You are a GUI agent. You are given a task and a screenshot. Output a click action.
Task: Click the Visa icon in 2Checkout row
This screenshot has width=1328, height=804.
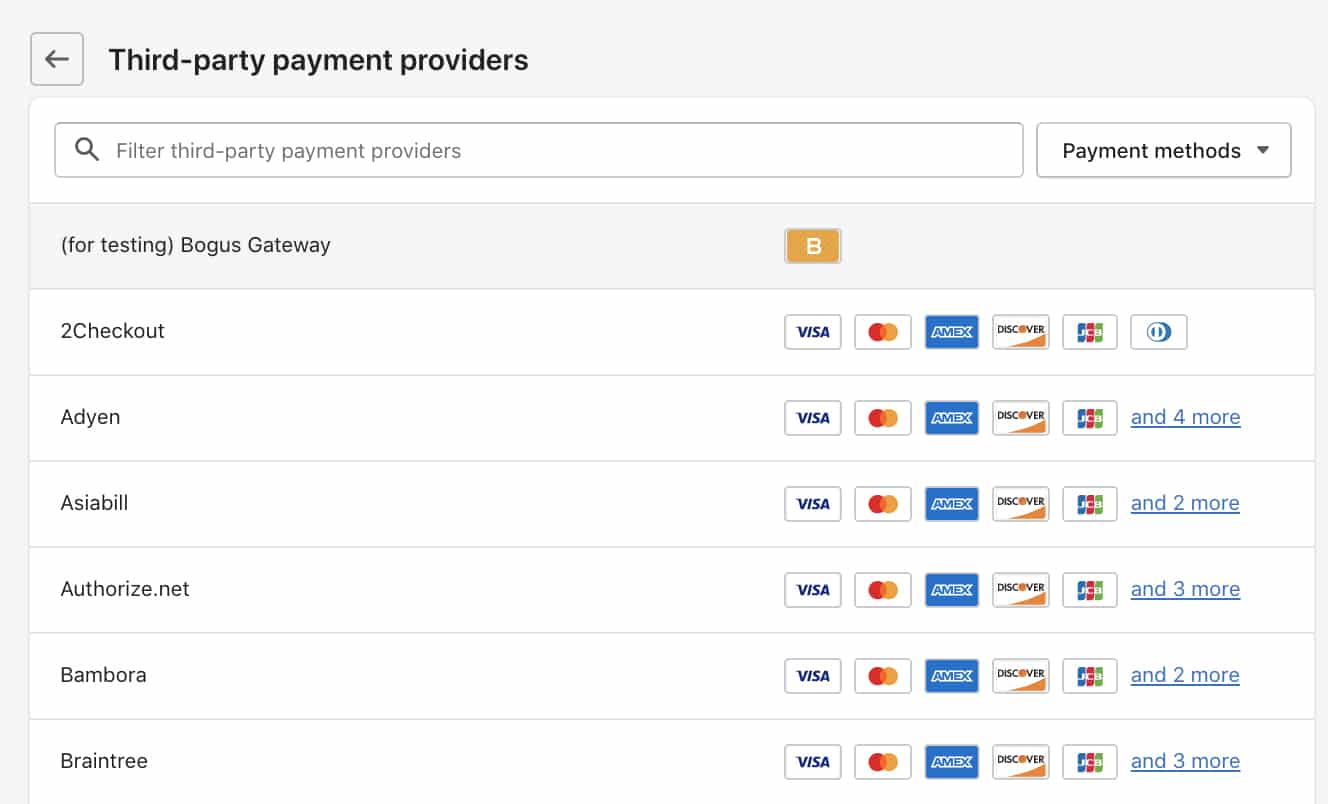click(x=813, y=332)
